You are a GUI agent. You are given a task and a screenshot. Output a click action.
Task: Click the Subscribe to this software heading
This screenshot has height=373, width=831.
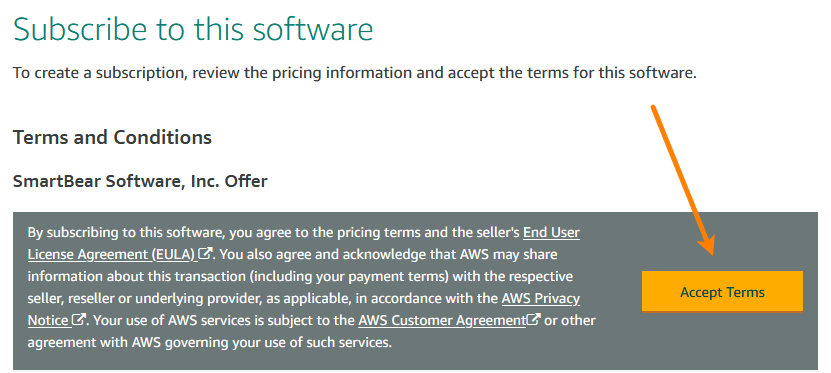coord(193,30)
